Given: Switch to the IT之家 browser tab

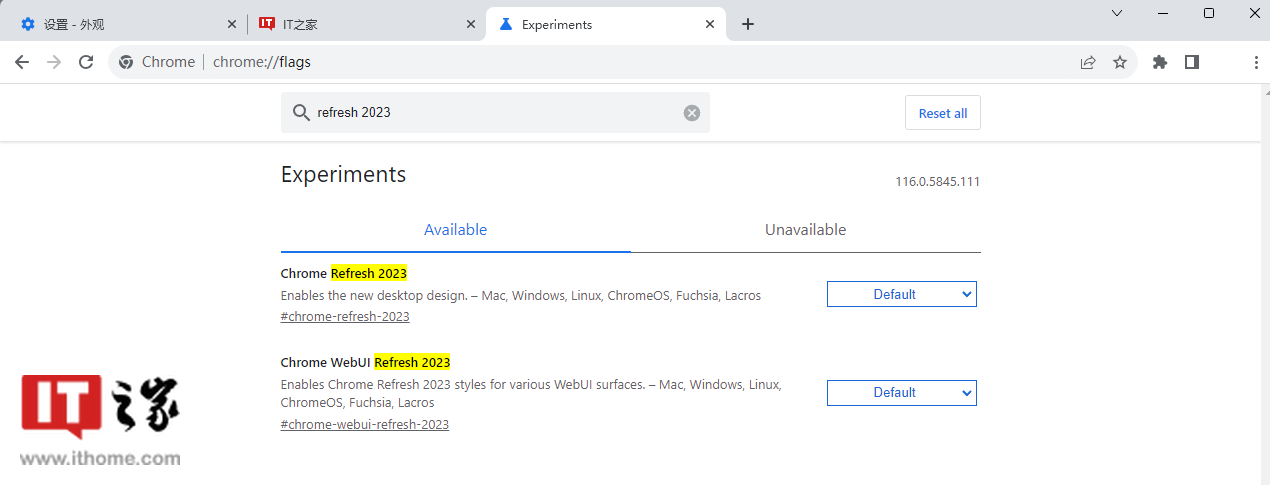Looking at the screenshot, I should (366, 24).
